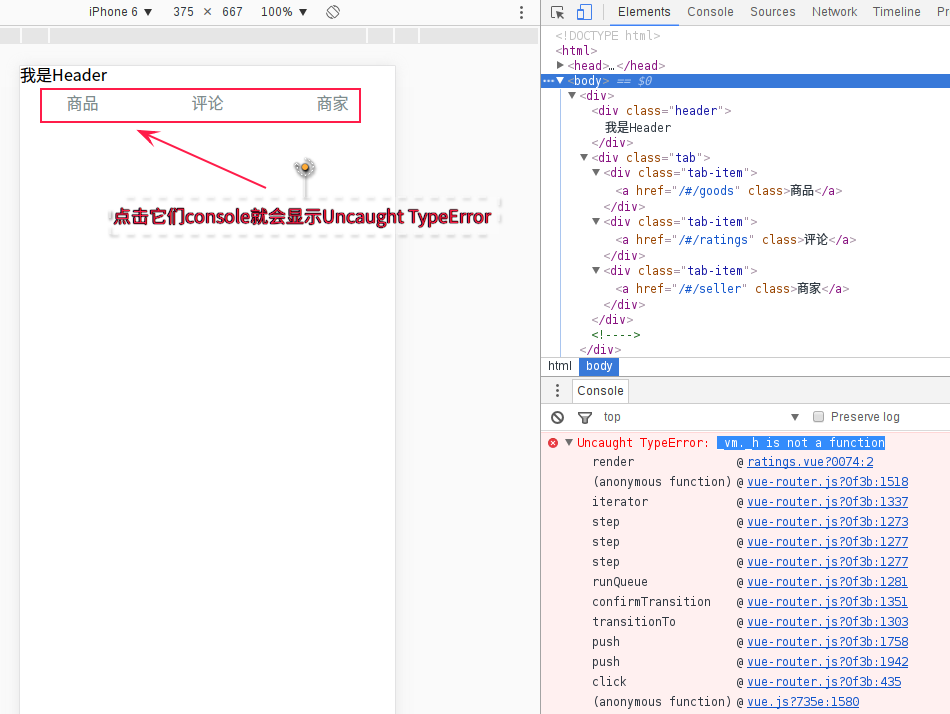Image resolution: width=950 pixels, height=714 pixels.
Task: Click the 我是Header text node in Elements
Action: 638,128
